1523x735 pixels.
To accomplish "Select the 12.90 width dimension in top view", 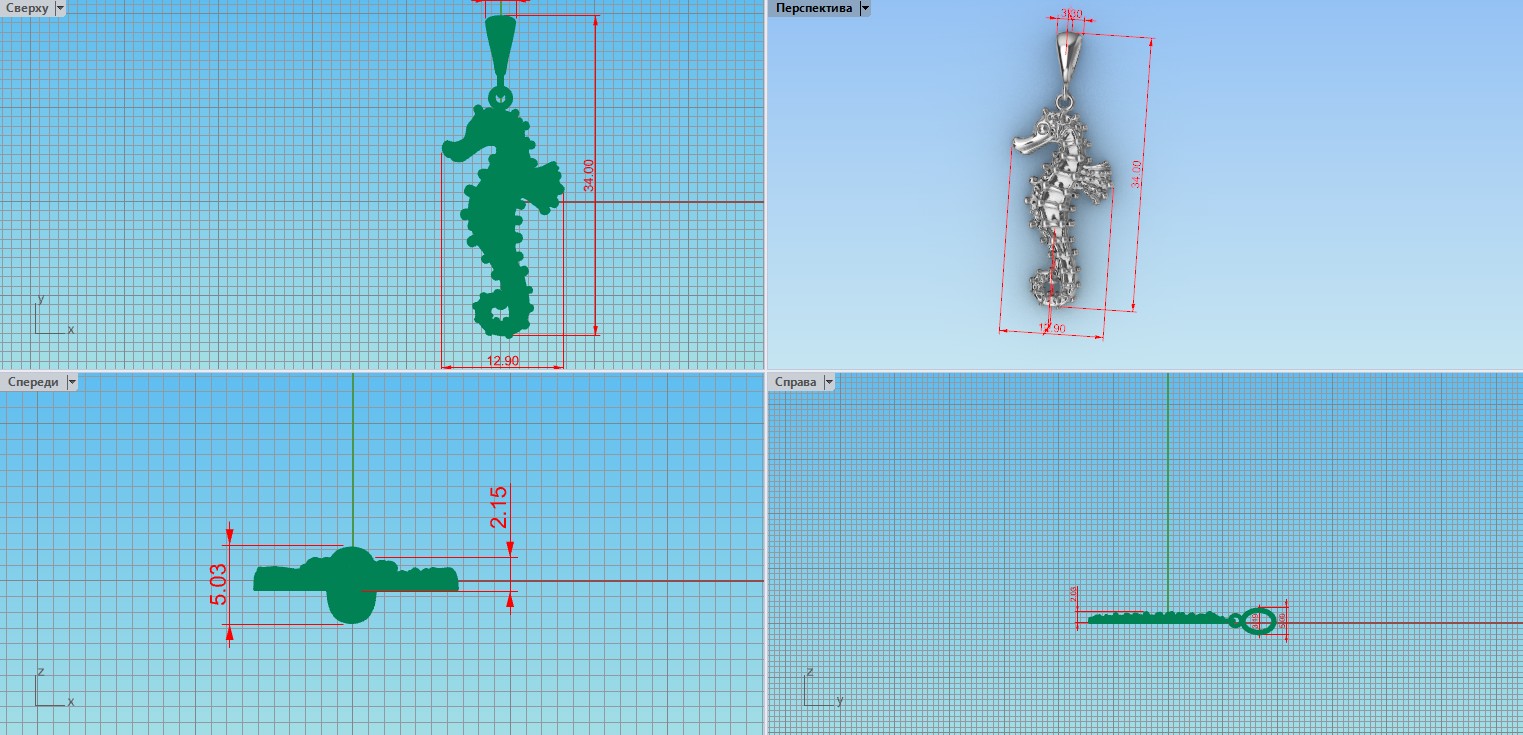I will point(503,361).
